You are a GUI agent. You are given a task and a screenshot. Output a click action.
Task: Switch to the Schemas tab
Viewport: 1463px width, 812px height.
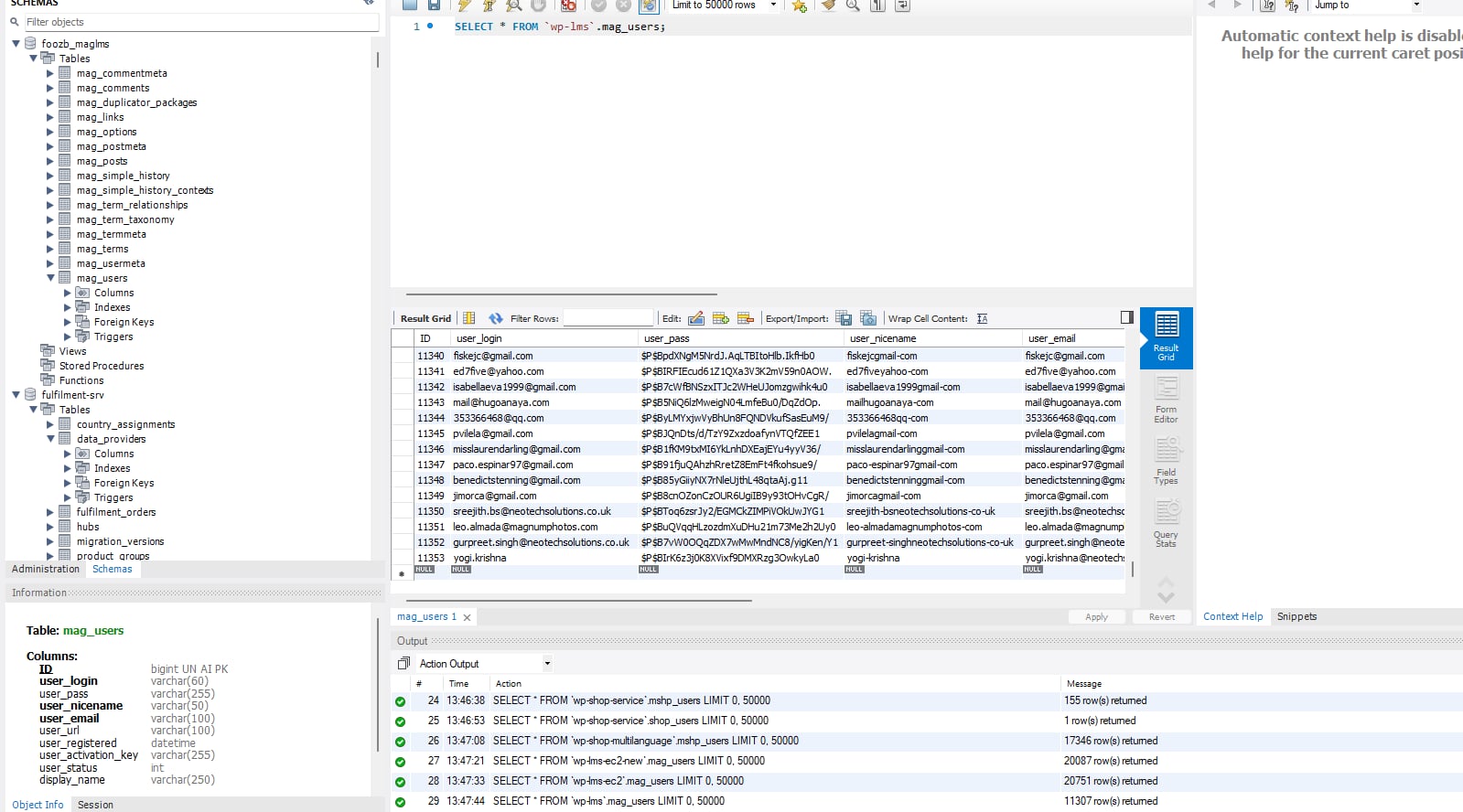pyautogui.click(x=113, y=569)
